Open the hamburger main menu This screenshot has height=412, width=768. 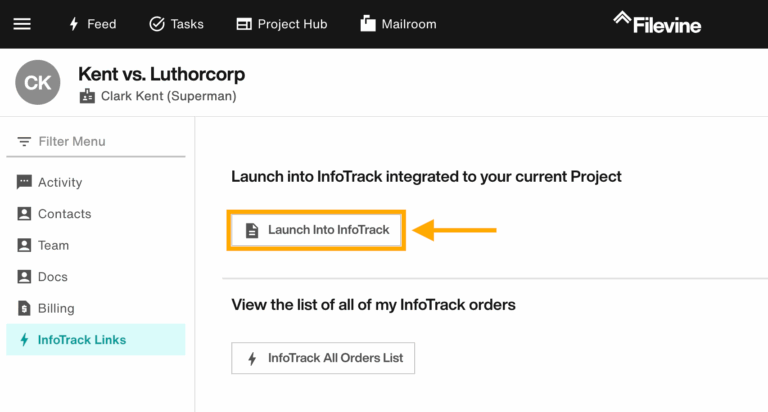[x=22, y=24]
